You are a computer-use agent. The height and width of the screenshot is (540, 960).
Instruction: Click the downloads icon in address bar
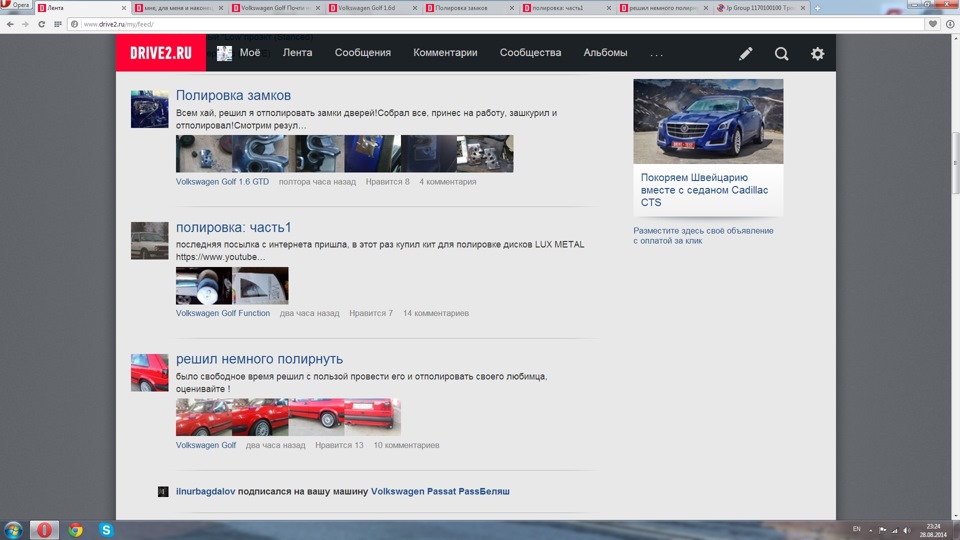pos(950,24)
